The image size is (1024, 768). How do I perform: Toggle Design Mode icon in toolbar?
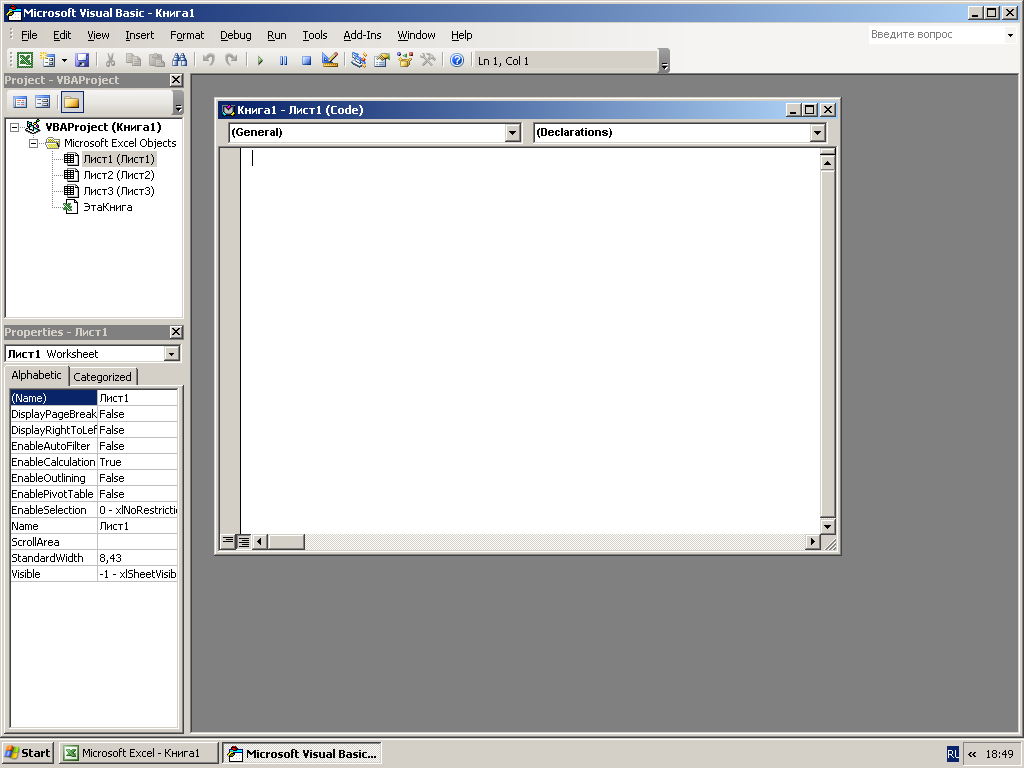(330, 60)
